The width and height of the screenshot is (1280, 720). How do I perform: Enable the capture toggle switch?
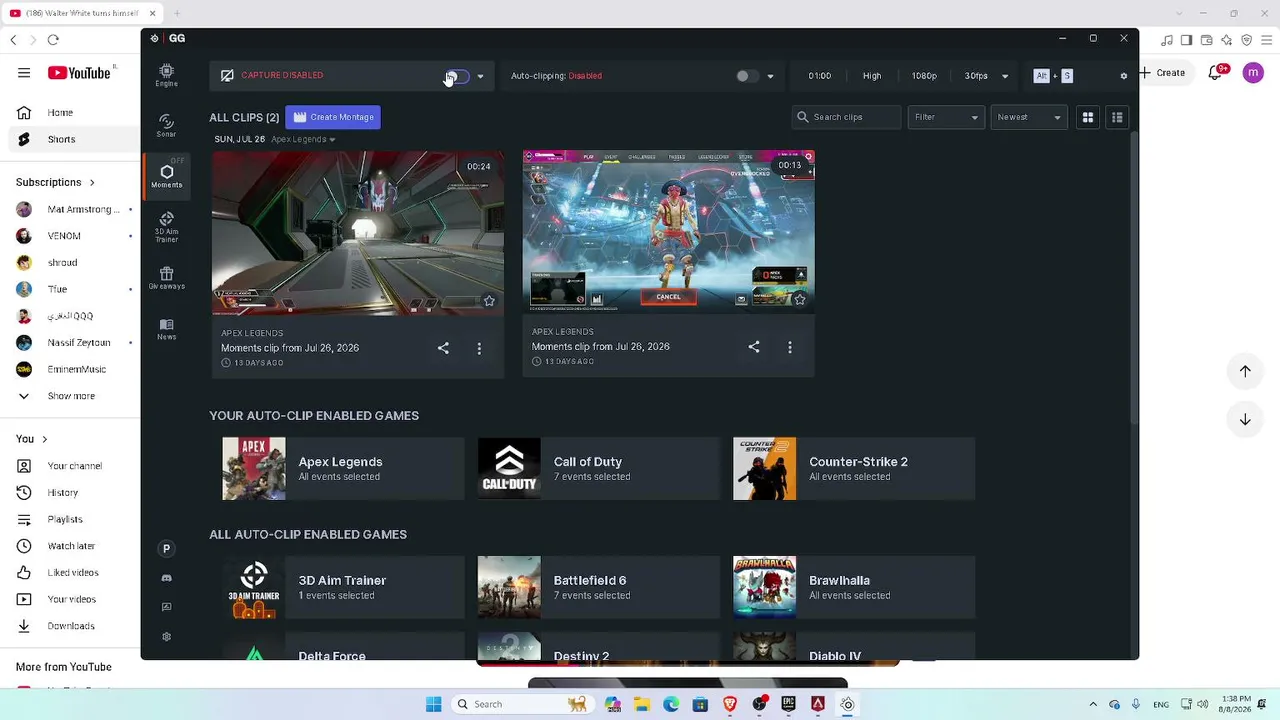coord(458,76)
